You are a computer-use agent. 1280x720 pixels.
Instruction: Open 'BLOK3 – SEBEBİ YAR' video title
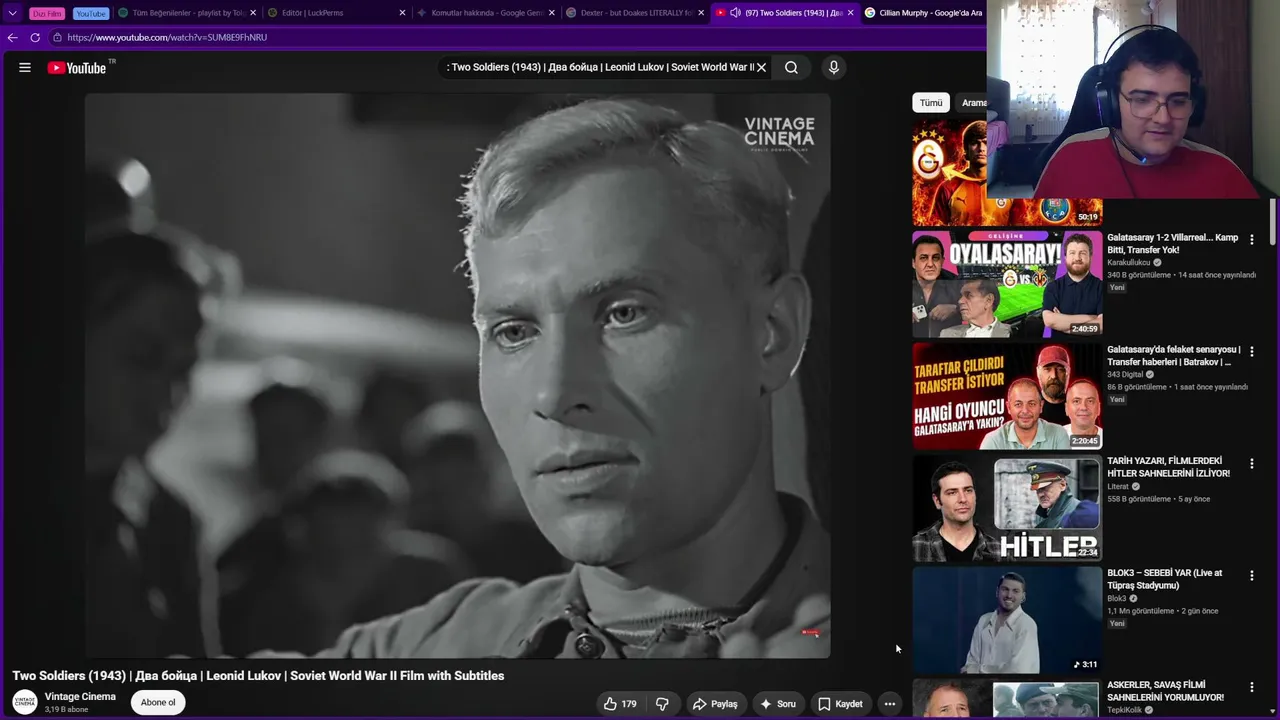click(1165, 579)
